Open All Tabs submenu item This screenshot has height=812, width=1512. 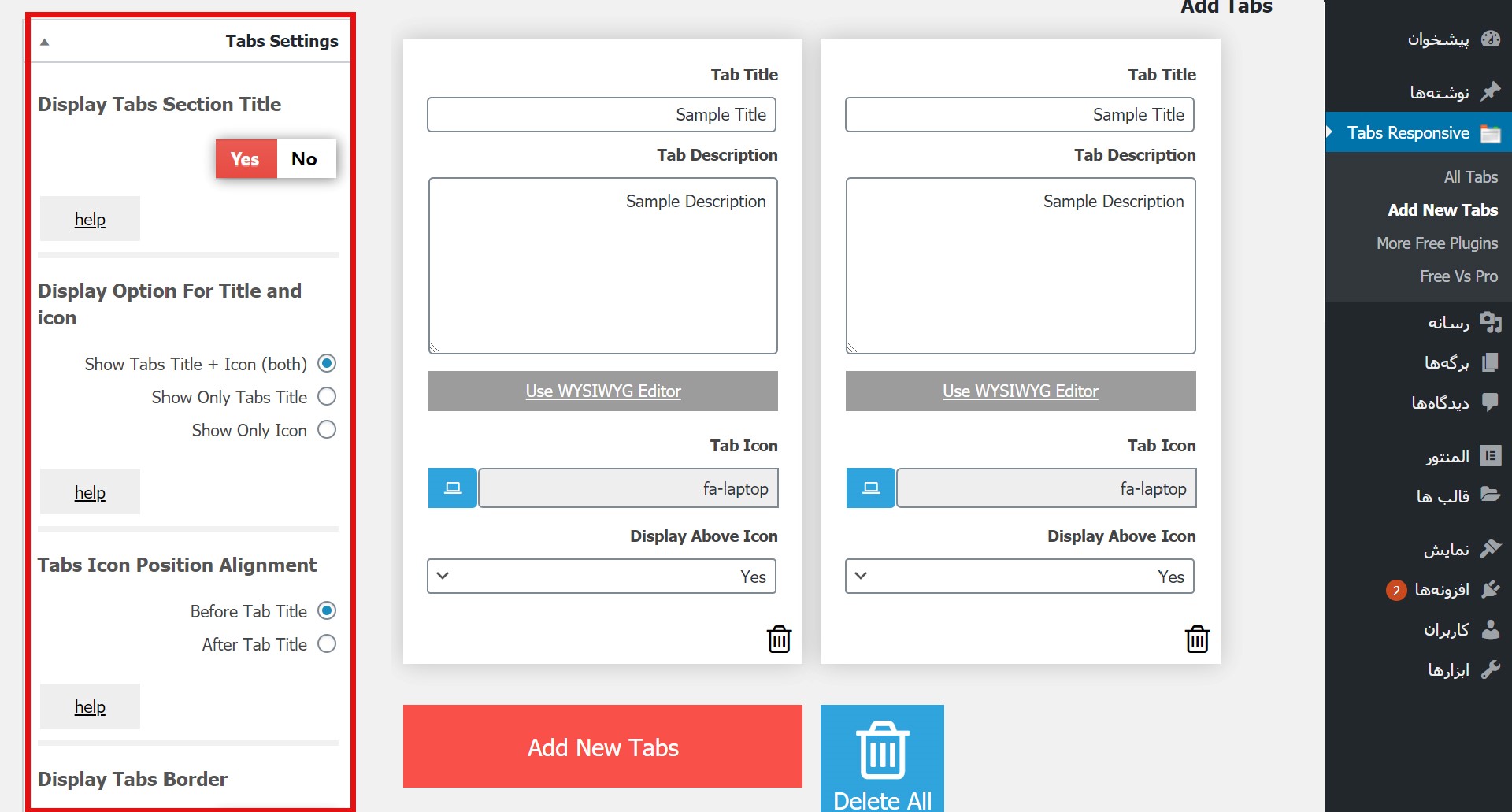(x=1470, y=177)
